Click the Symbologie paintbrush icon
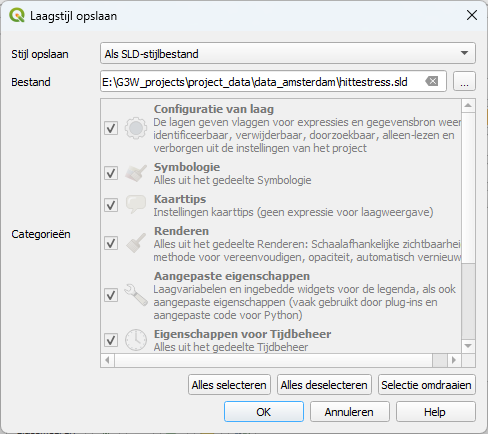This screenshot has height=434, width=488. 136,173
